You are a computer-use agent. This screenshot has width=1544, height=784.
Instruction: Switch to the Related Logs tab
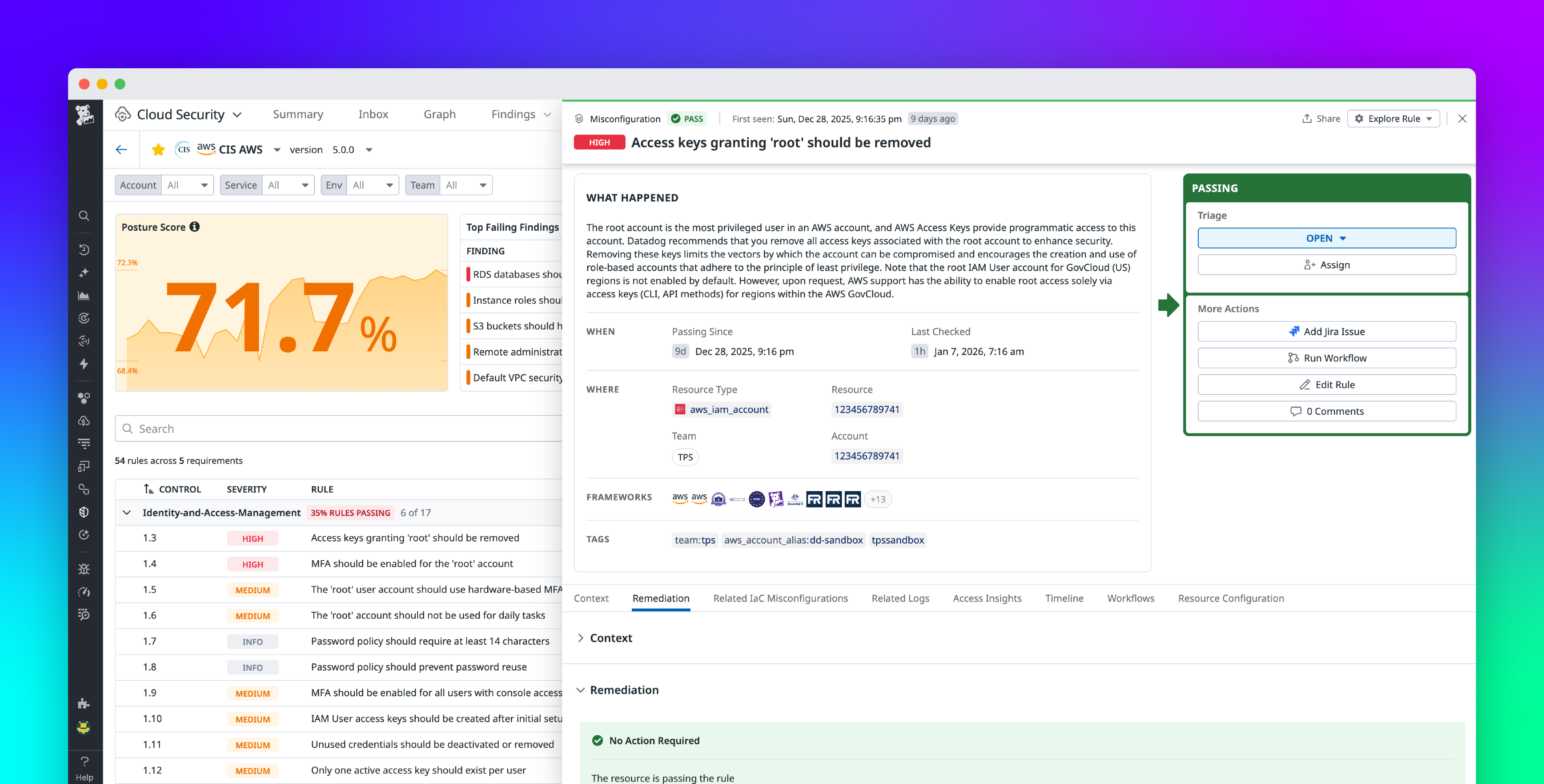(900, 598)
